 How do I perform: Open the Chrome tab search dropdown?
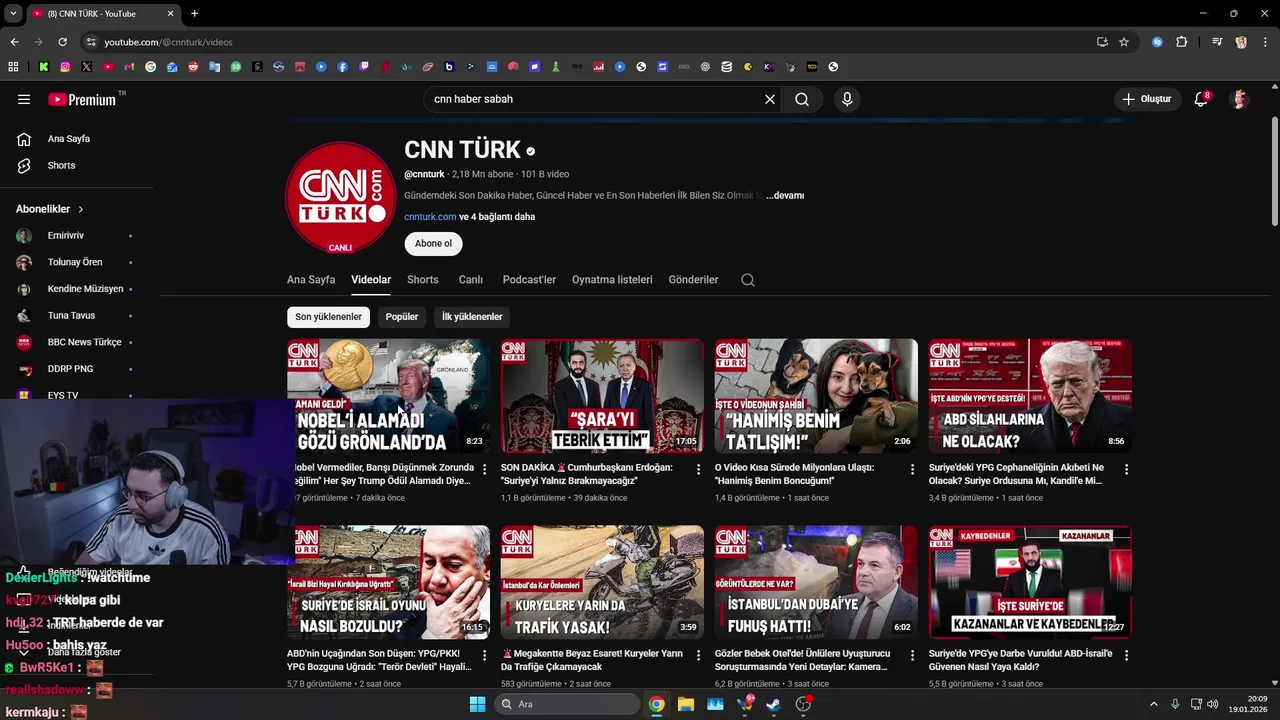pyautogui.click(x=13, y=14)
